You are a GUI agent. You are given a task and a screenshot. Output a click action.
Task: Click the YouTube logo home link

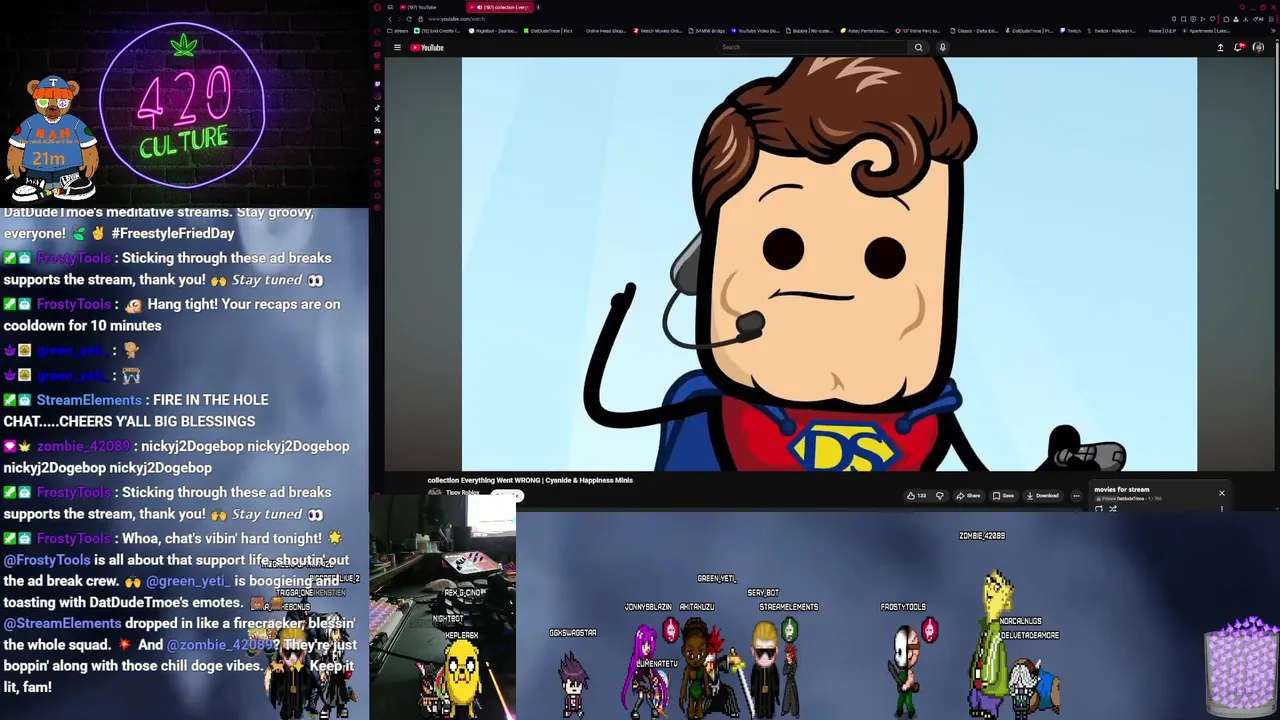point(427,47)
